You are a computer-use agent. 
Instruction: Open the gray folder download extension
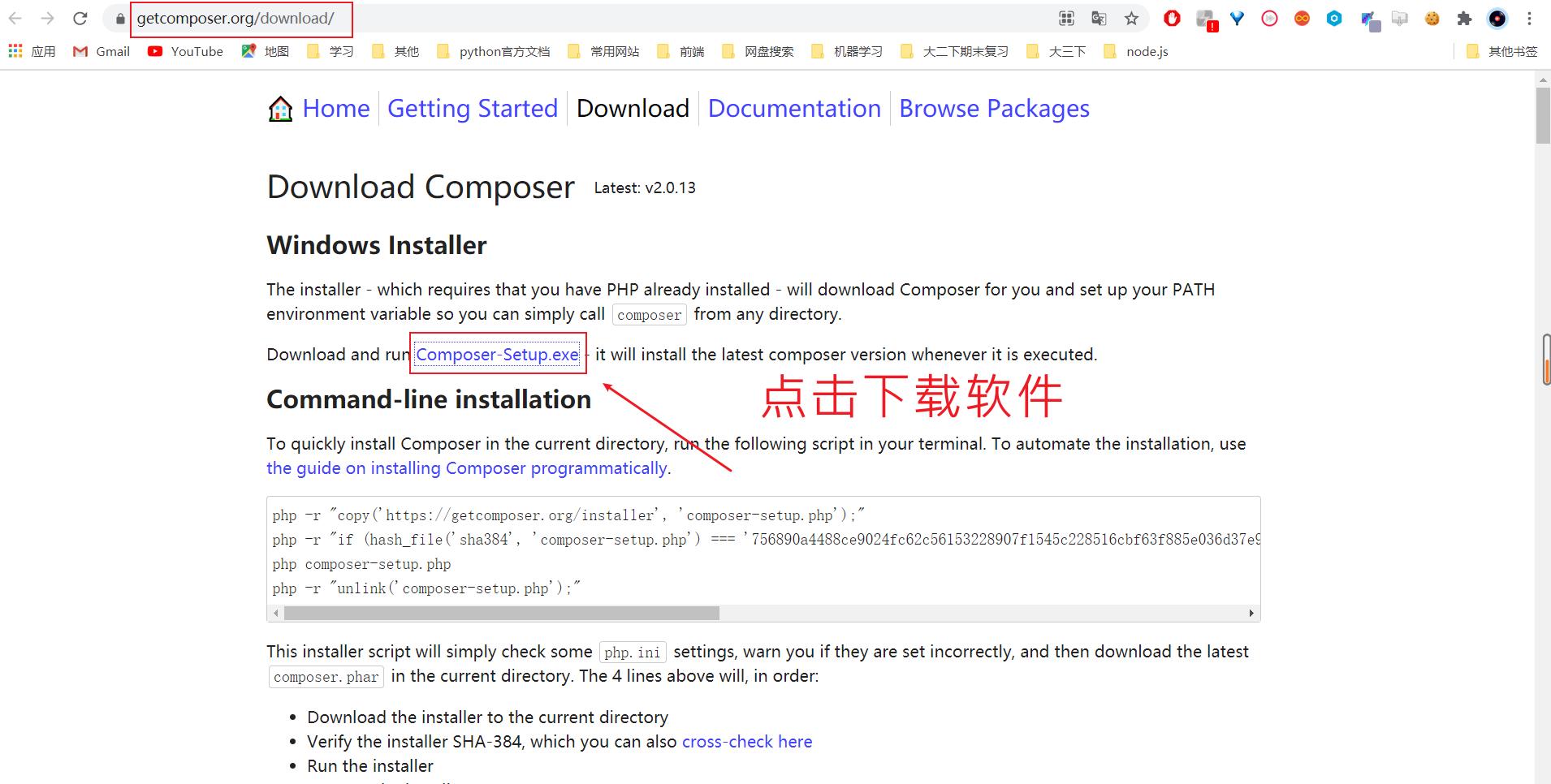(1400, 19)
